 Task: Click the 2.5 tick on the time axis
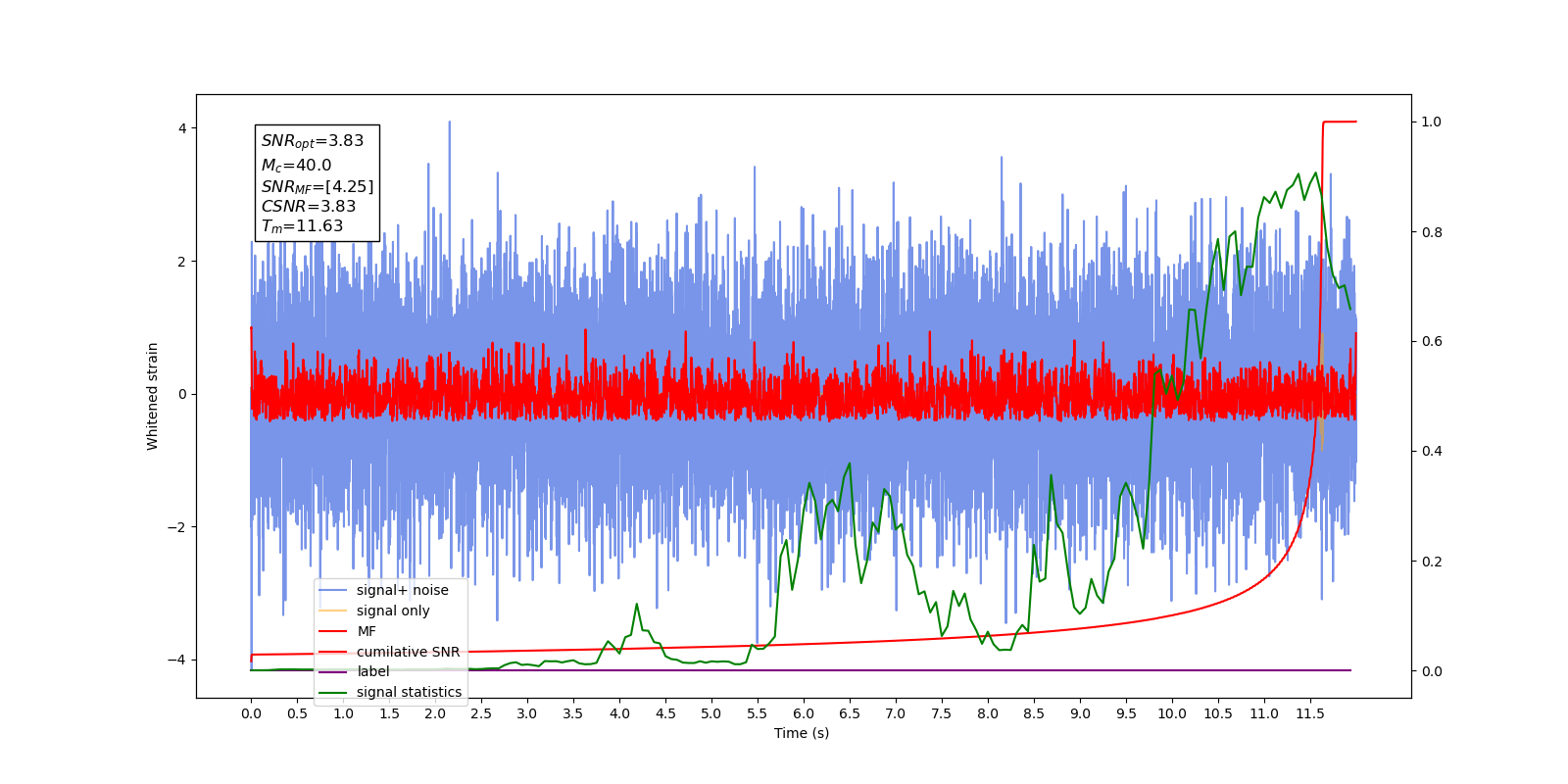[x=481, y=713]
